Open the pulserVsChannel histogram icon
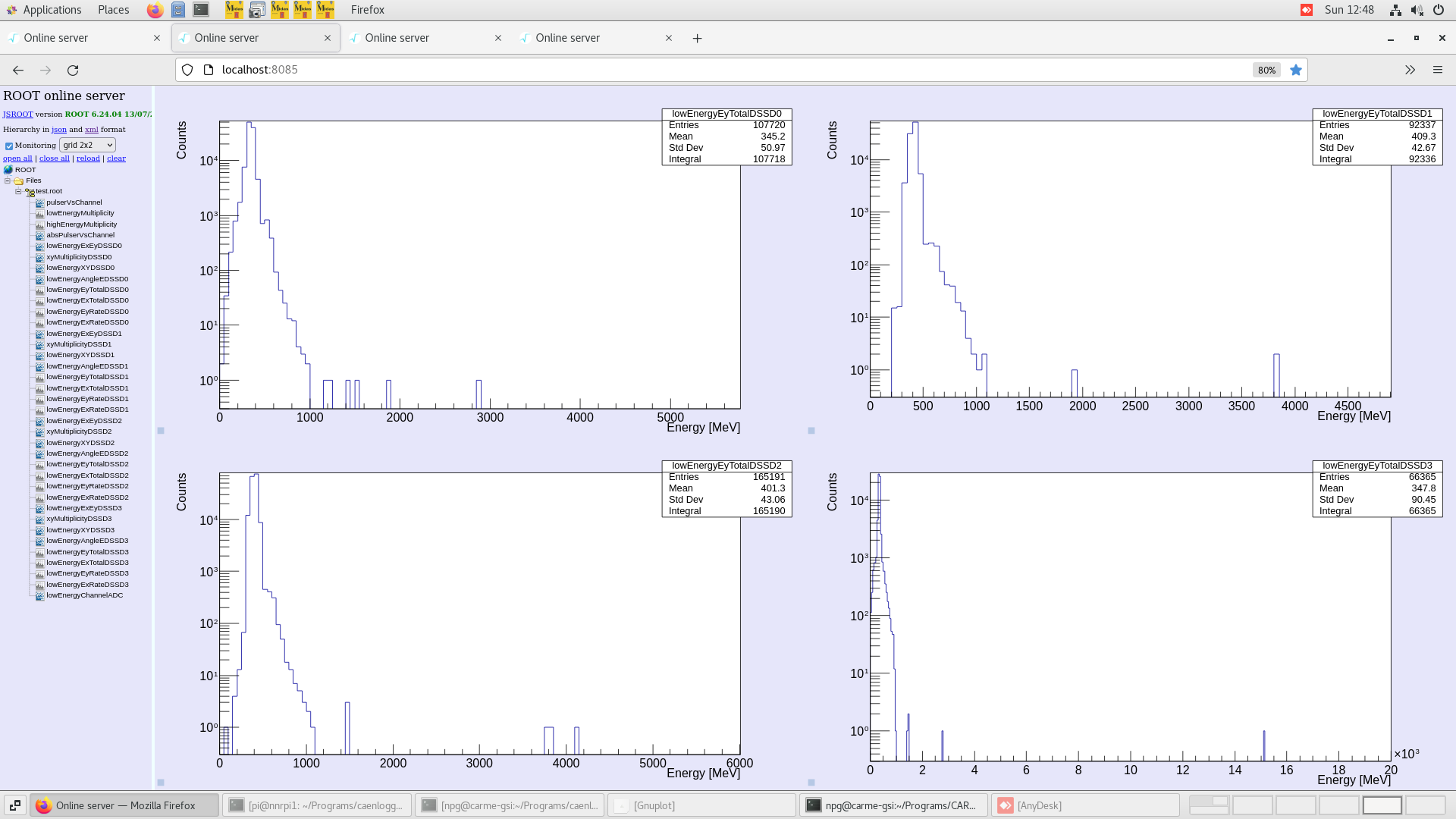The height and width of the screenshot is (819, 1456). (39, 202)
